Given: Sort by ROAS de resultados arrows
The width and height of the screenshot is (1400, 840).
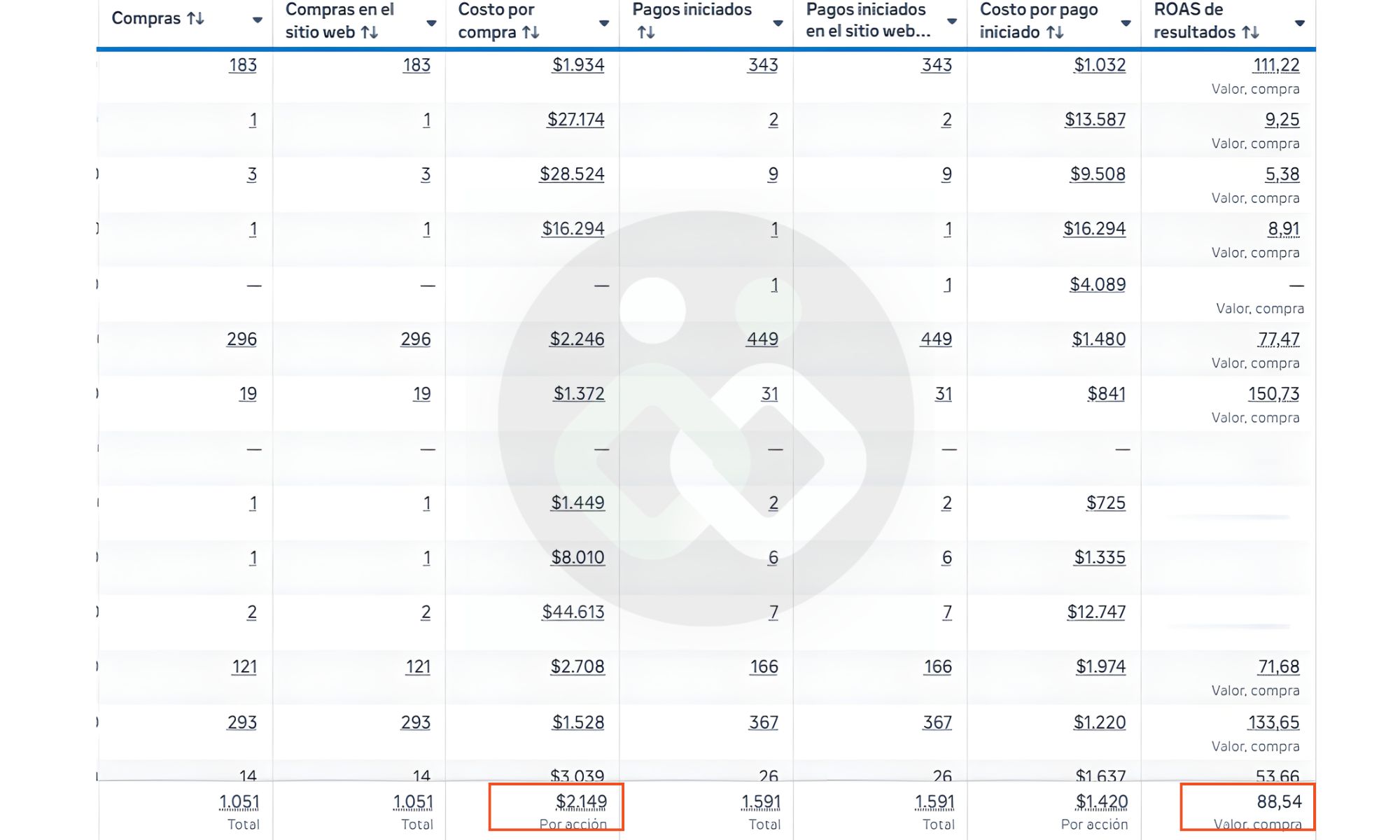Looking at the screenshot, I should (1250, 32).
